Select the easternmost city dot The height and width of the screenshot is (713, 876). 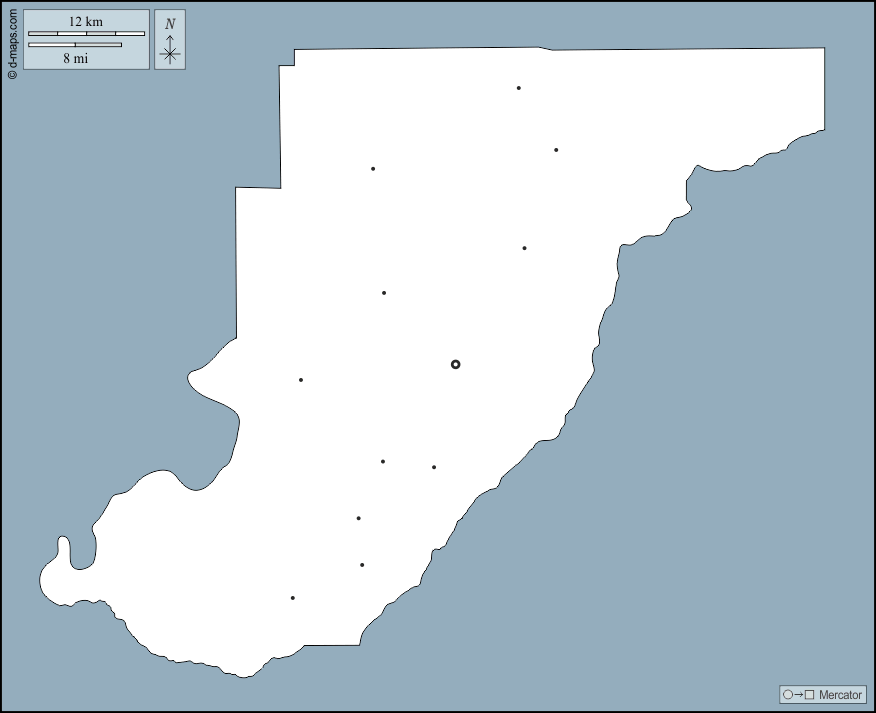click(x=556, y=150)
